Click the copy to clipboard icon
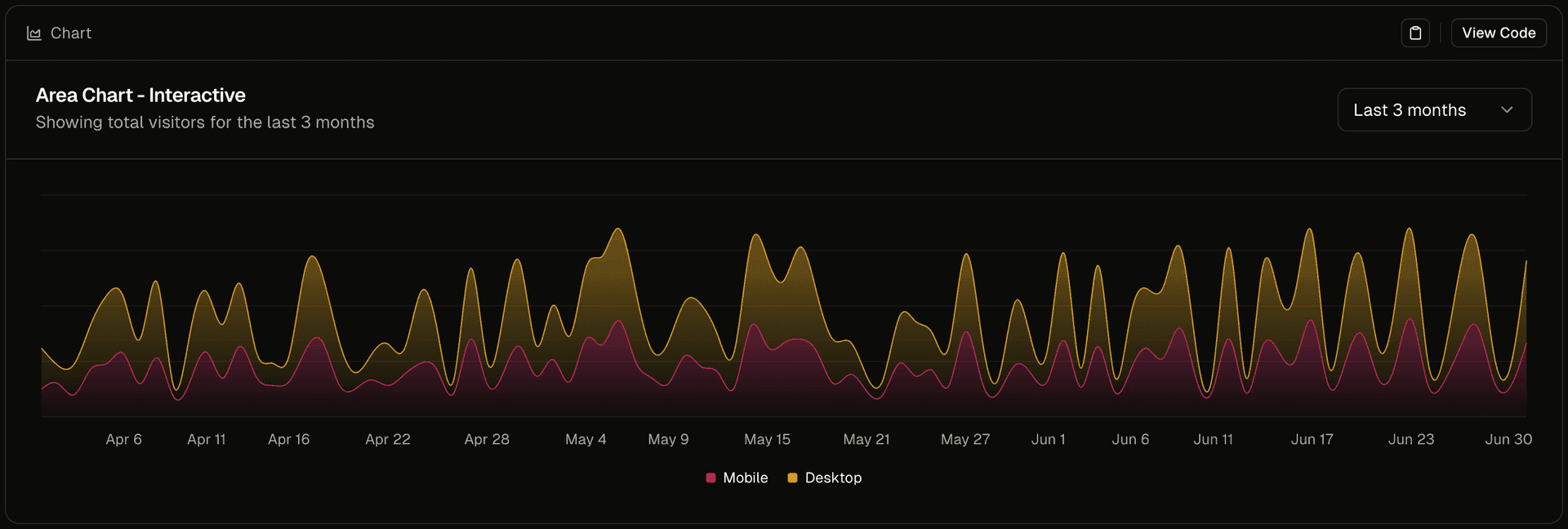 [x=1415, y=33]
